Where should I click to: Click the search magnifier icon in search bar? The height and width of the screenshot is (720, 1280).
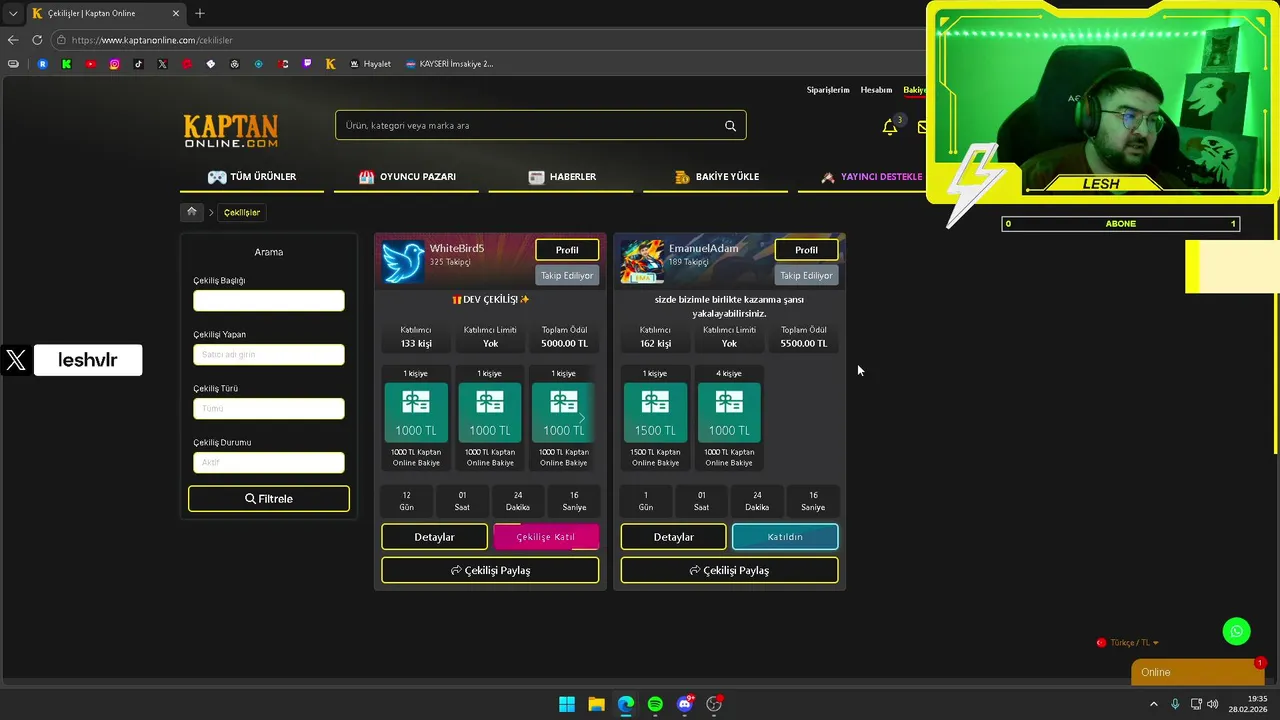[730, 126]
